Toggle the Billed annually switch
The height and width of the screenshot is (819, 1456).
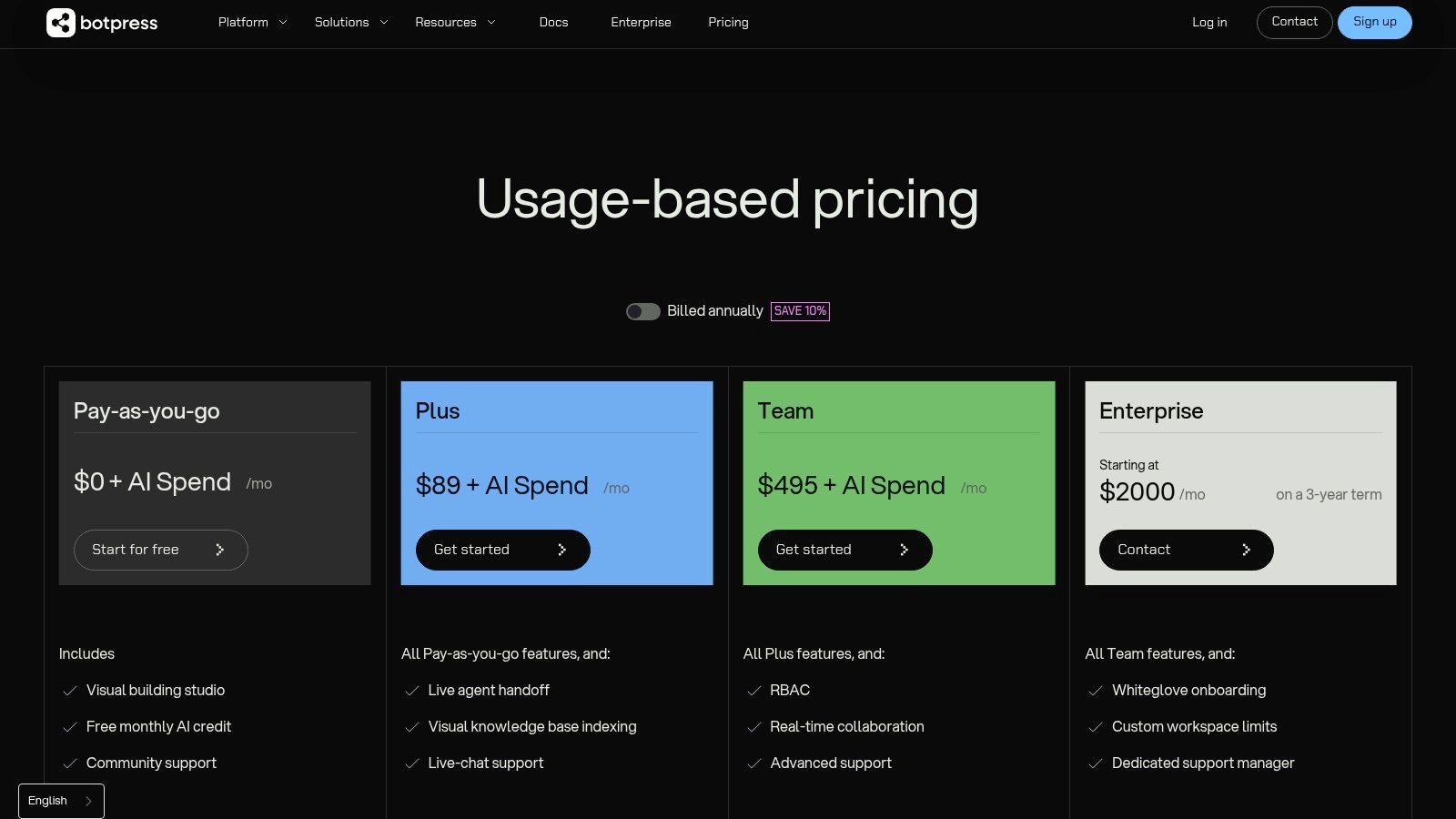click(642, 312)
